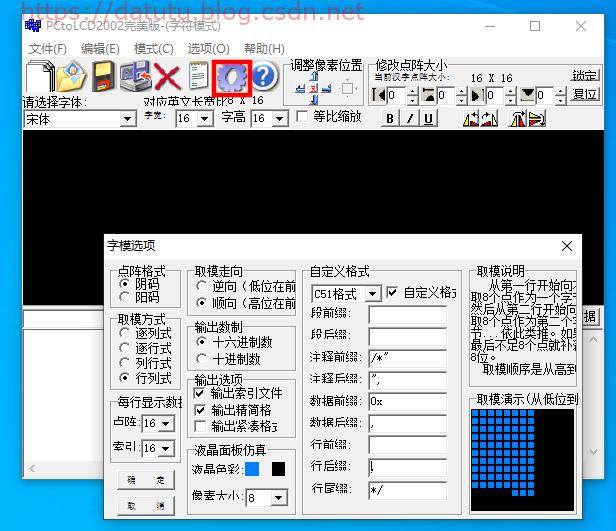
Task: Click the new blank page icon
Action: [x=40, y=76]
